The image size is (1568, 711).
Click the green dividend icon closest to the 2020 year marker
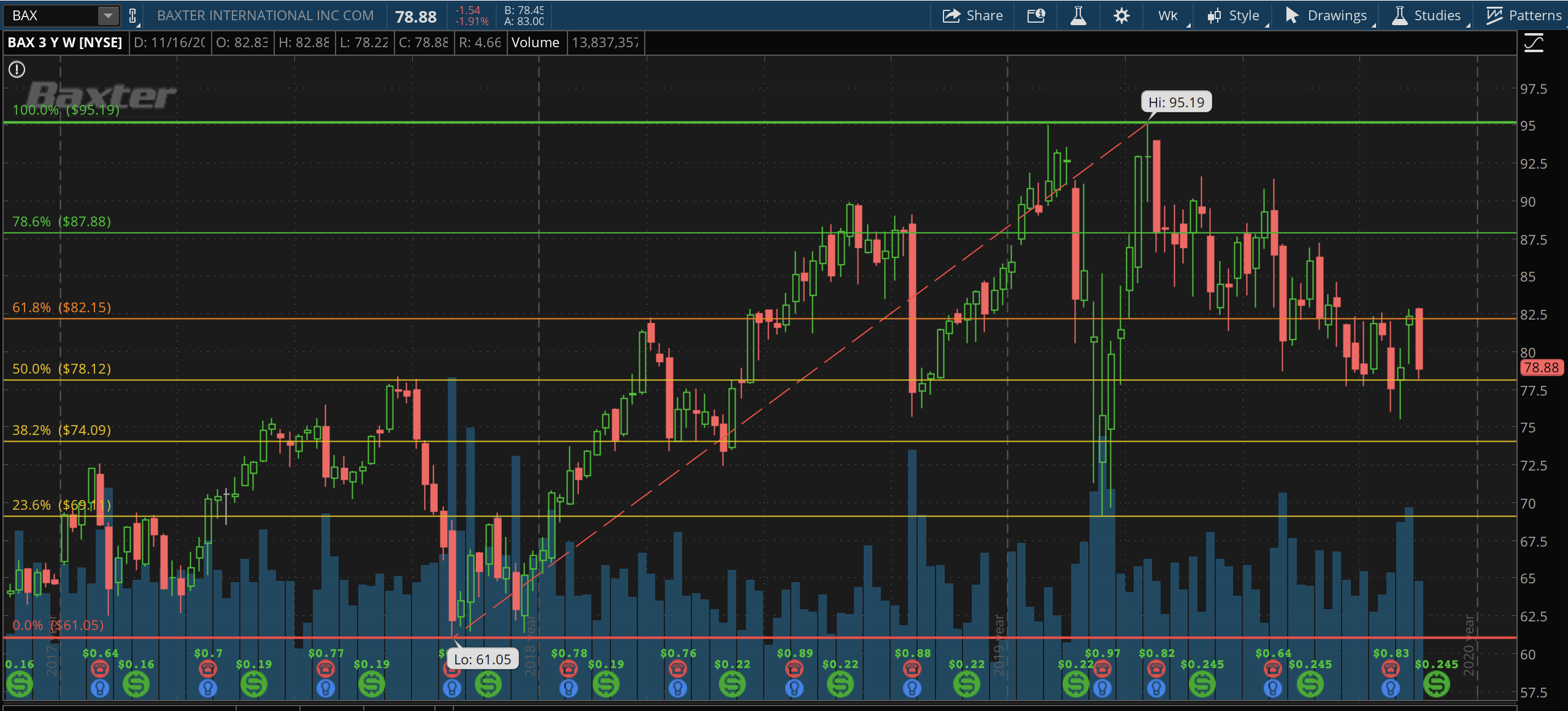tap(1437, 684)
